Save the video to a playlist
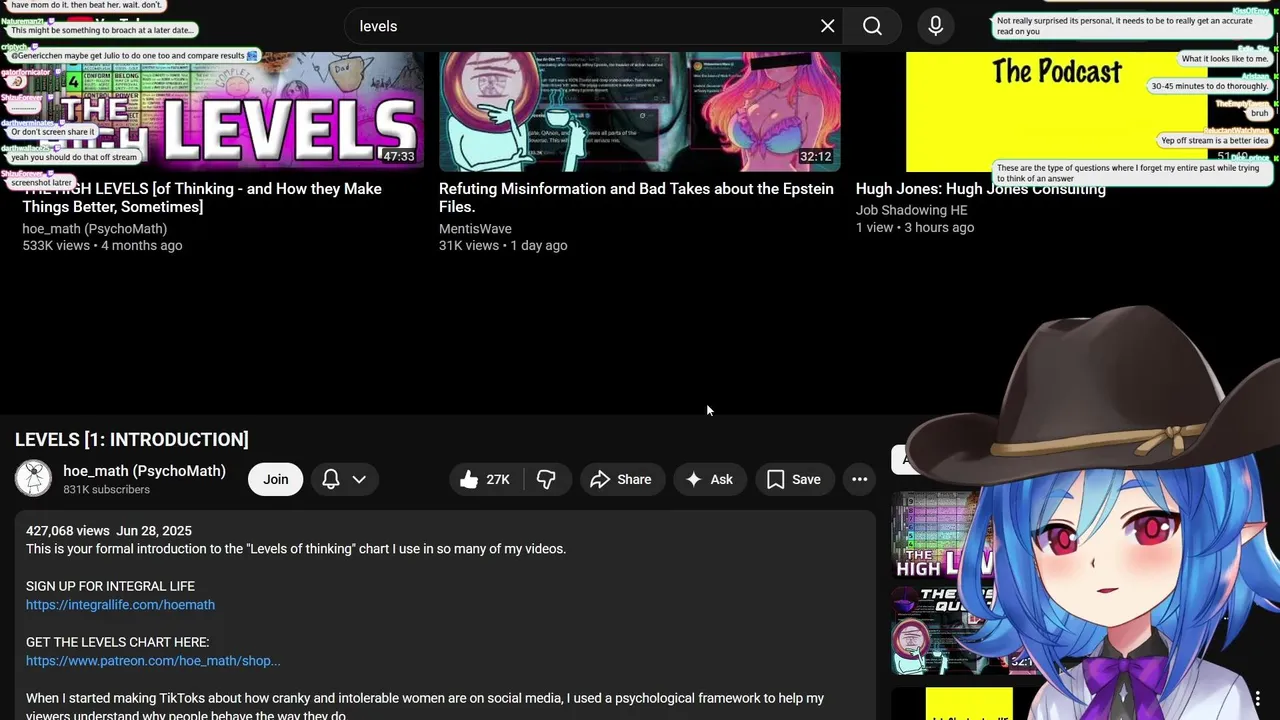 click(x=794, y=479)
